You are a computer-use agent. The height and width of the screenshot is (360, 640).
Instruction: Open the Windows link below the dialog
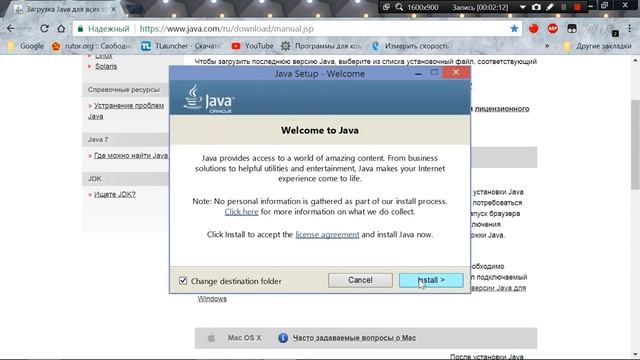(212, 299)
